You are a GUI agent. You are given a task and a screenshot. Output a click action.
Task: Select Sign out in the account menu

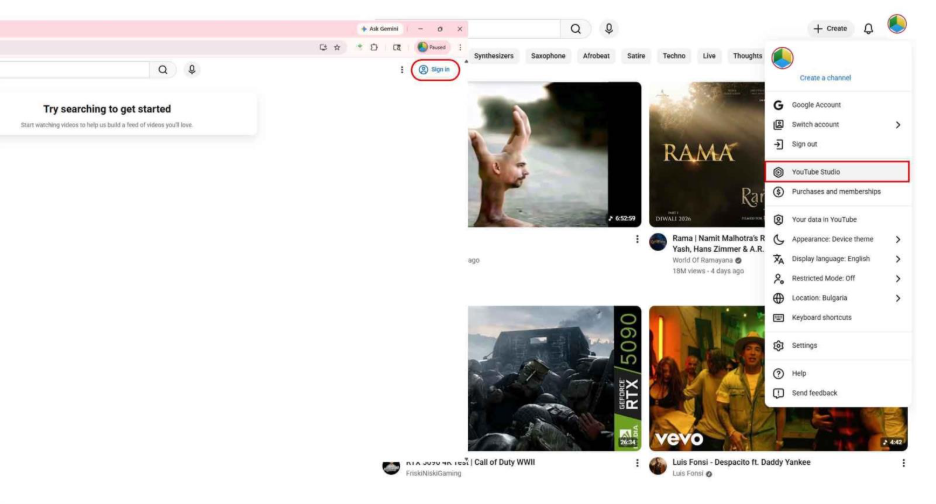click(x=804, y=144)
